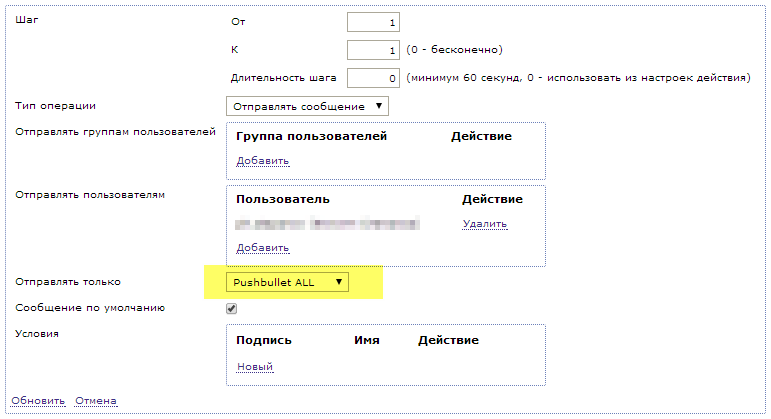The image size is (771, 419).
Task: Click the "Подпись" column header
Action: pos(263,340)
